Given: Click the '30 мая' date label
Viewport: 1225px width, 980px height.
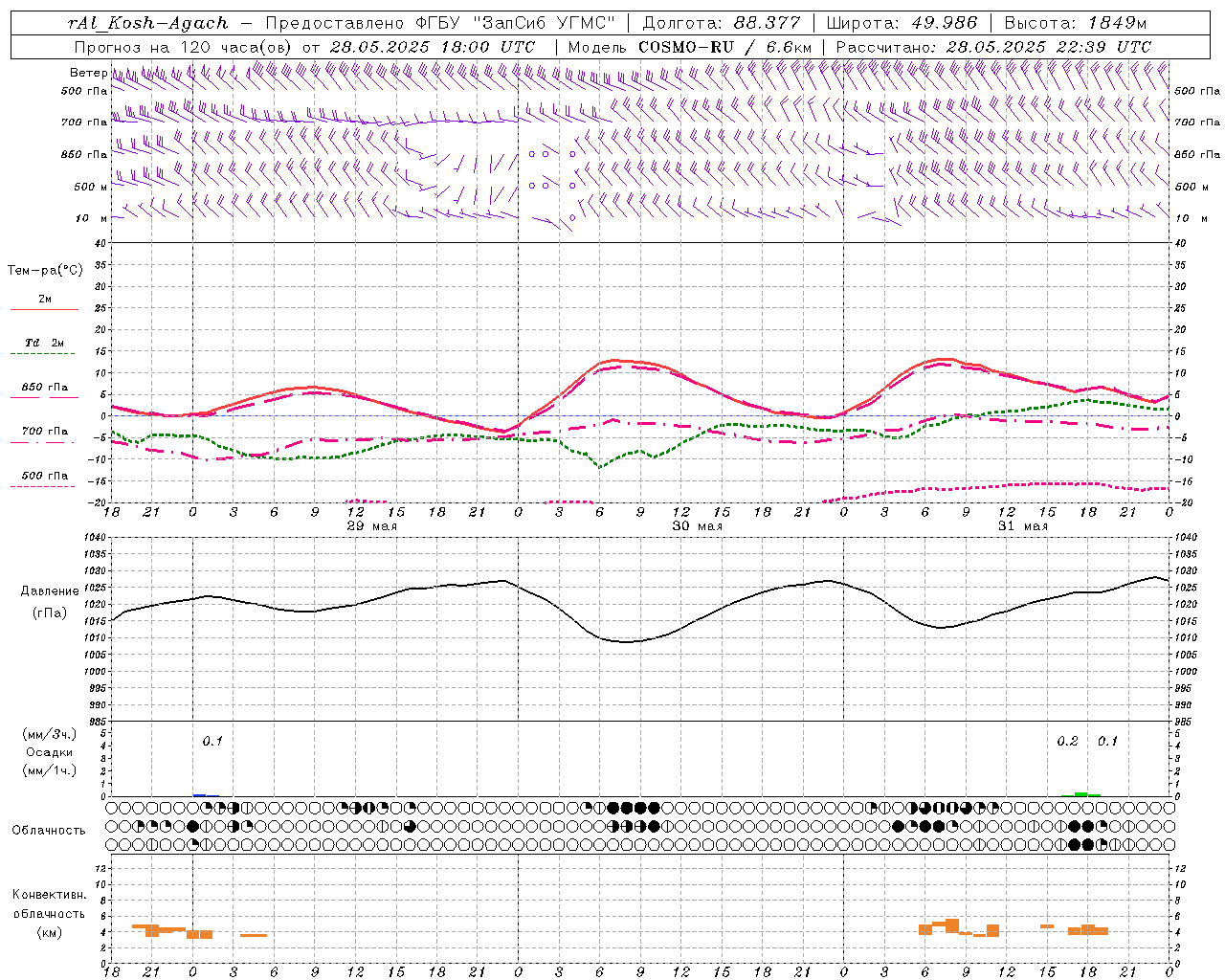Looking at the screenshot, I should (697, 526).
